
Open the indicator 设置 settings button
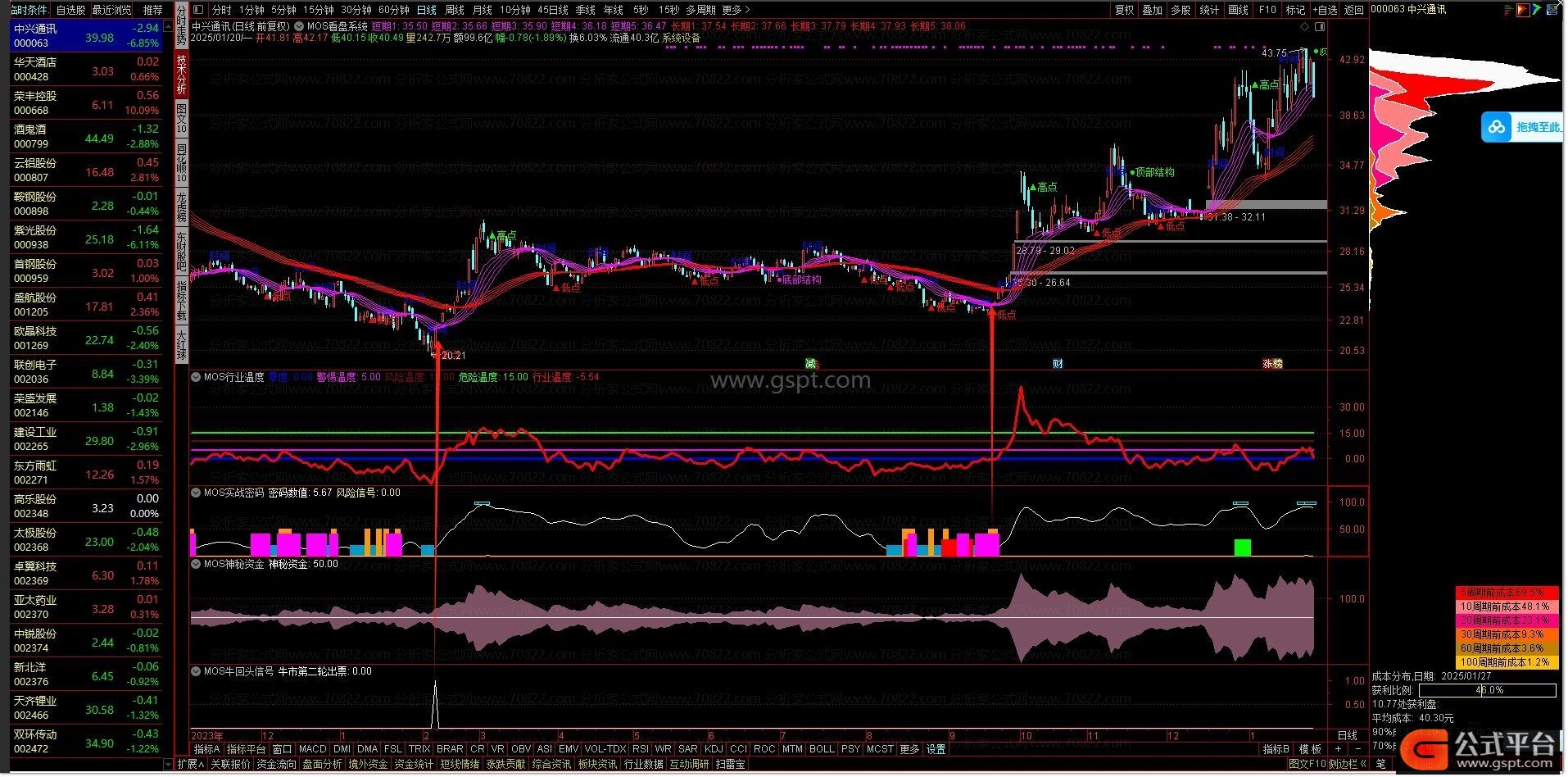pyautogui.click(x=936, y=749)
